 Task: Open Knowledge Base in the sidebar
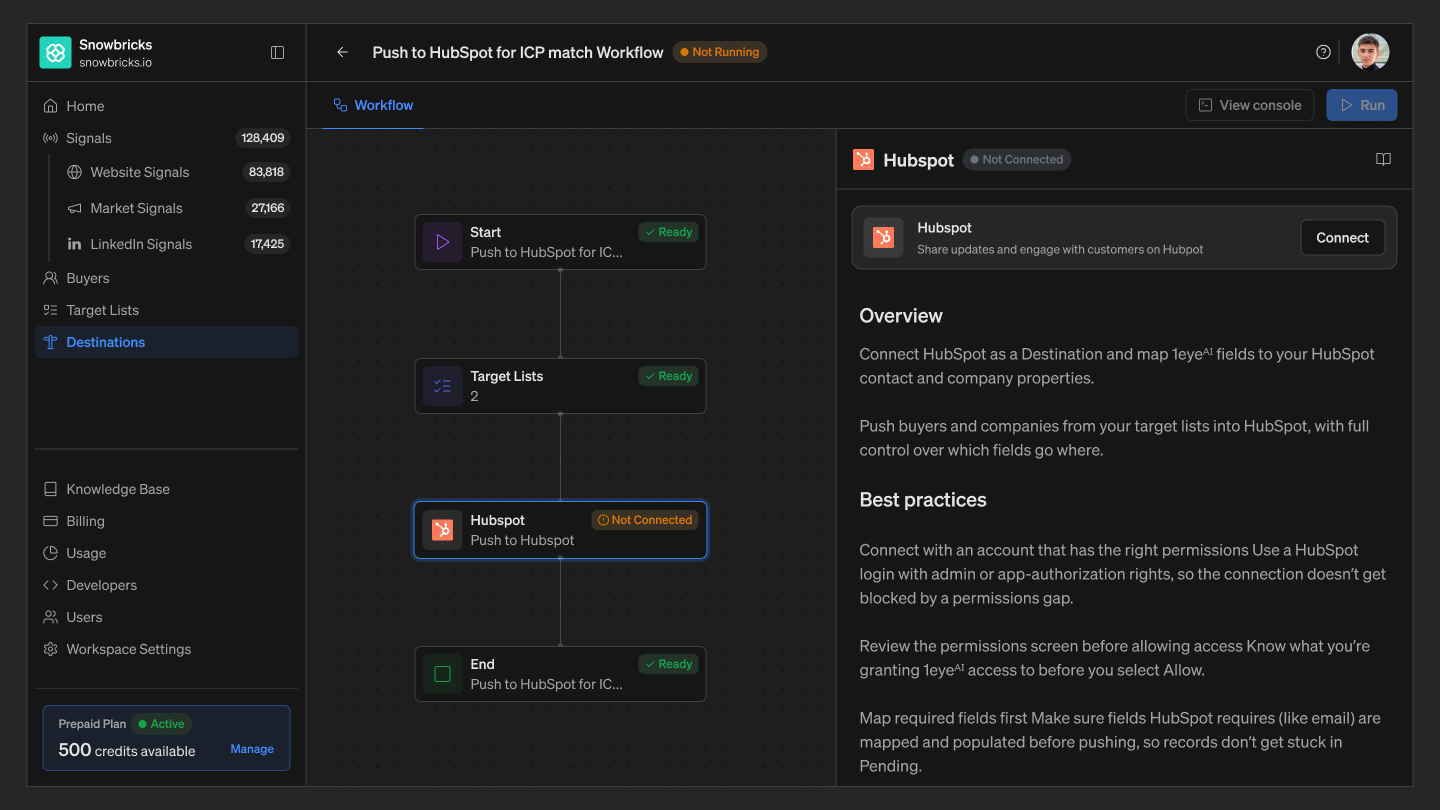pyautogui.click(x=166, y=489)
